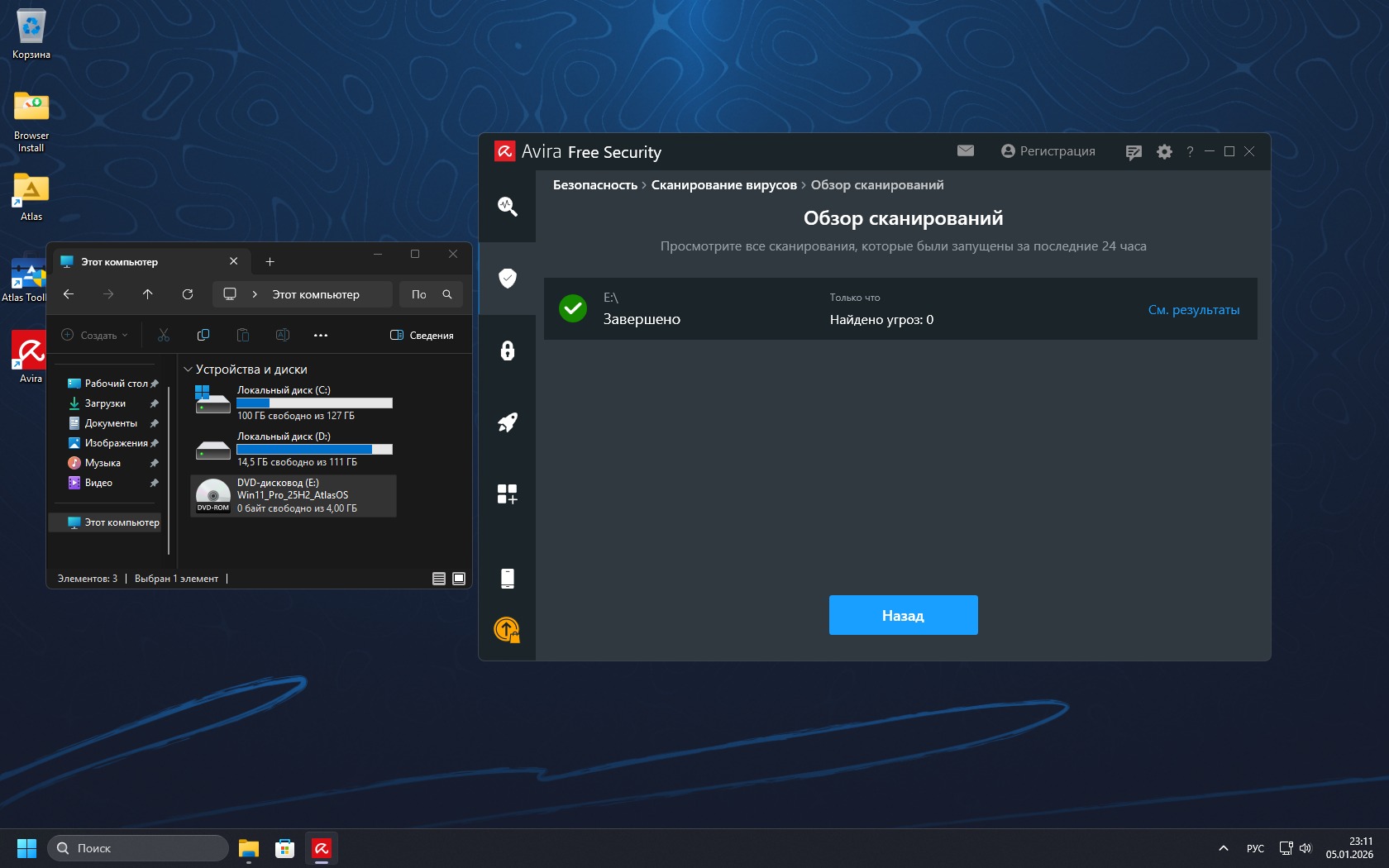Select Загрузки in Explorer navigation pane
This screenshot has height=868, width=1389.
(105, 403)
